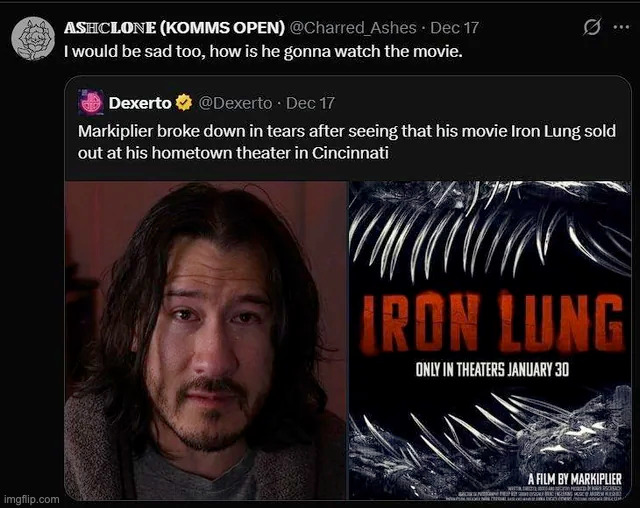Open the @Charred_Ashes handle link
This screenshot has height=508, width=640.
(353, 28)
